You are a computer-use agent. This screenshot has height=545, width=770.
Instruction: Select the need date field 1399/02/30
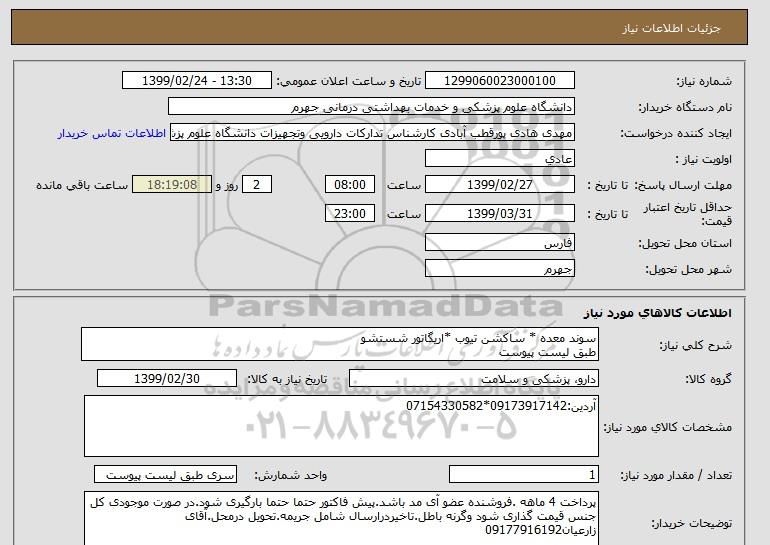[167, 379]
